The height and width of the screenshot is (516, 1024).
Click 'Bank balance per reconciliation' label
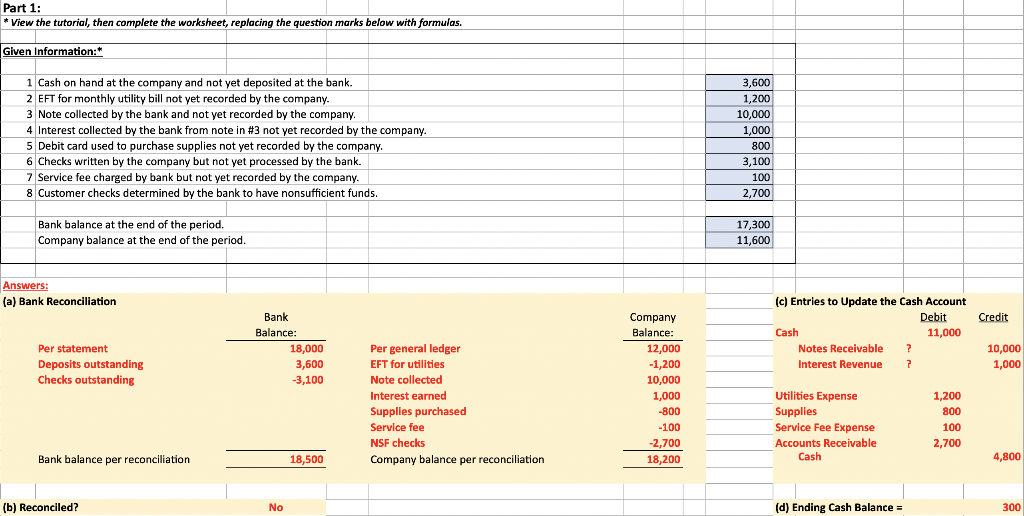coord(114,459)
